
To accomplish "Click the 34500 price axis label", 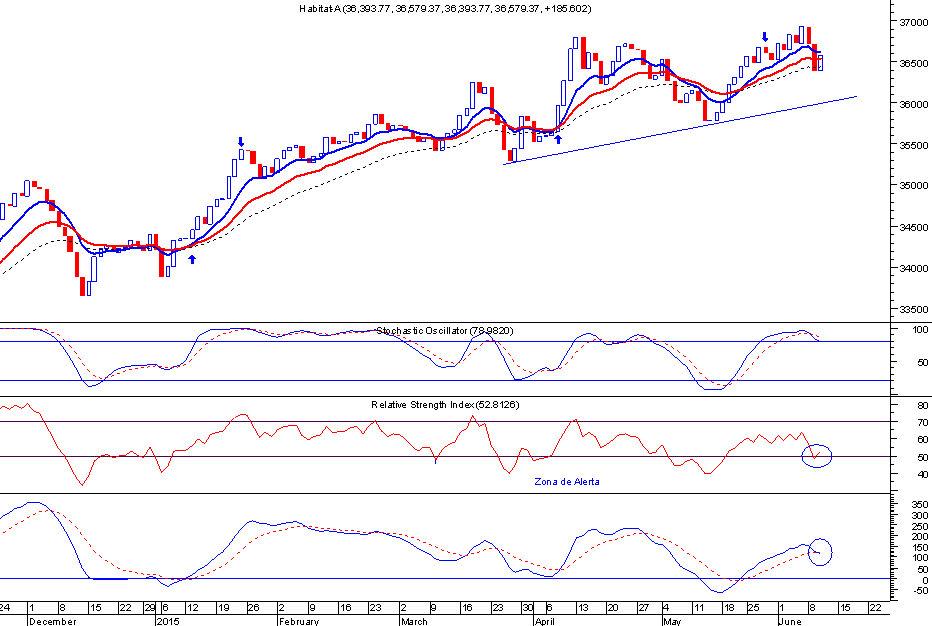I will click(x=914, y=227).
